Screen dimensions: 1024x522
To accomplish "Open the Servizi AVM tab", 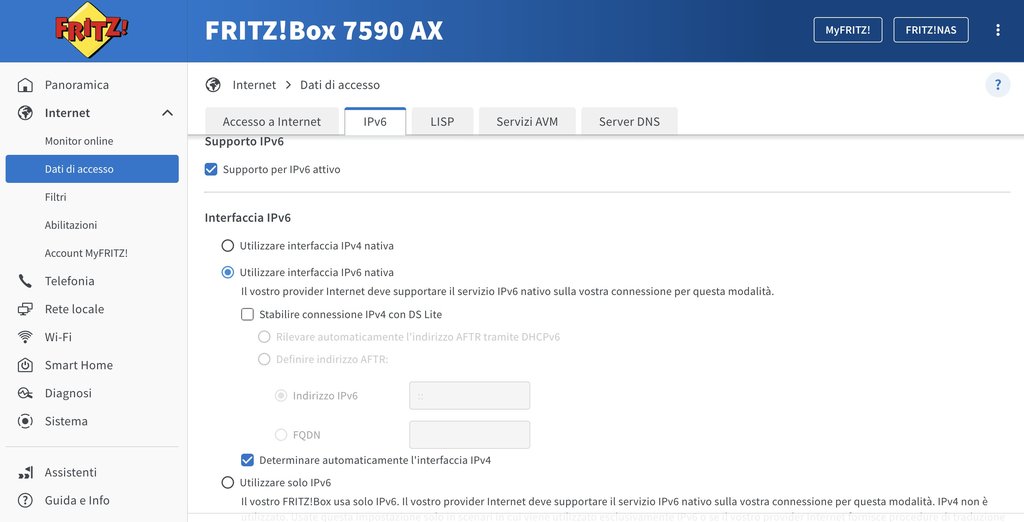I will click(527, 122).
